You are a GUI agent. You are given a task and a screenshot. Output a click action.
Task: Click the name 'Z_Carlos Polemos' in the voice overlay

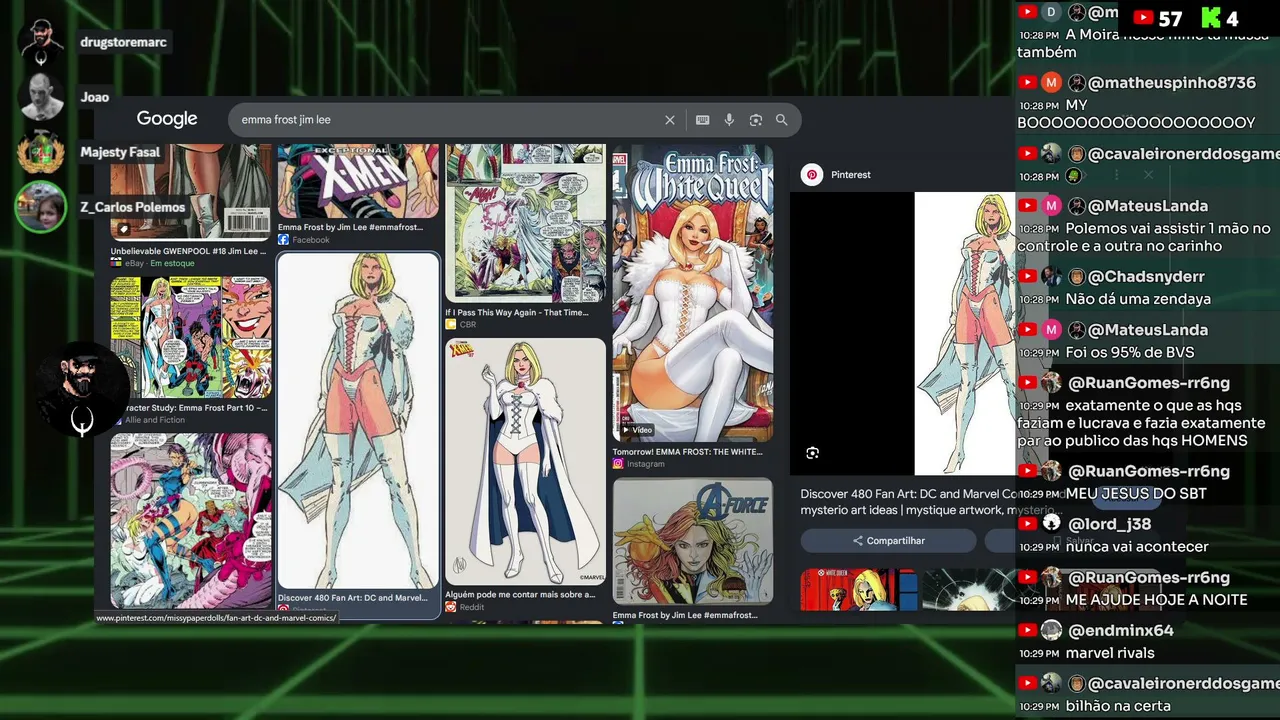click(133, 207)
